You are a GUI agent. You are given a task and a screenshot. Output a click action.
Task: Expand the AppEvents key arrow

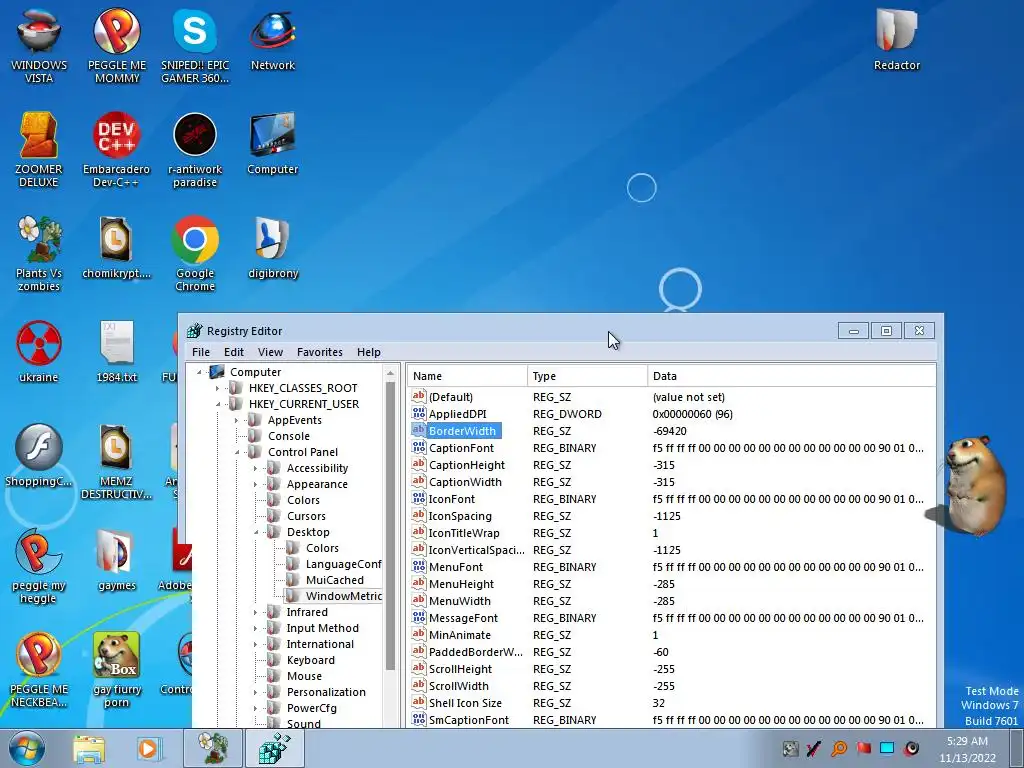(236, 420)
